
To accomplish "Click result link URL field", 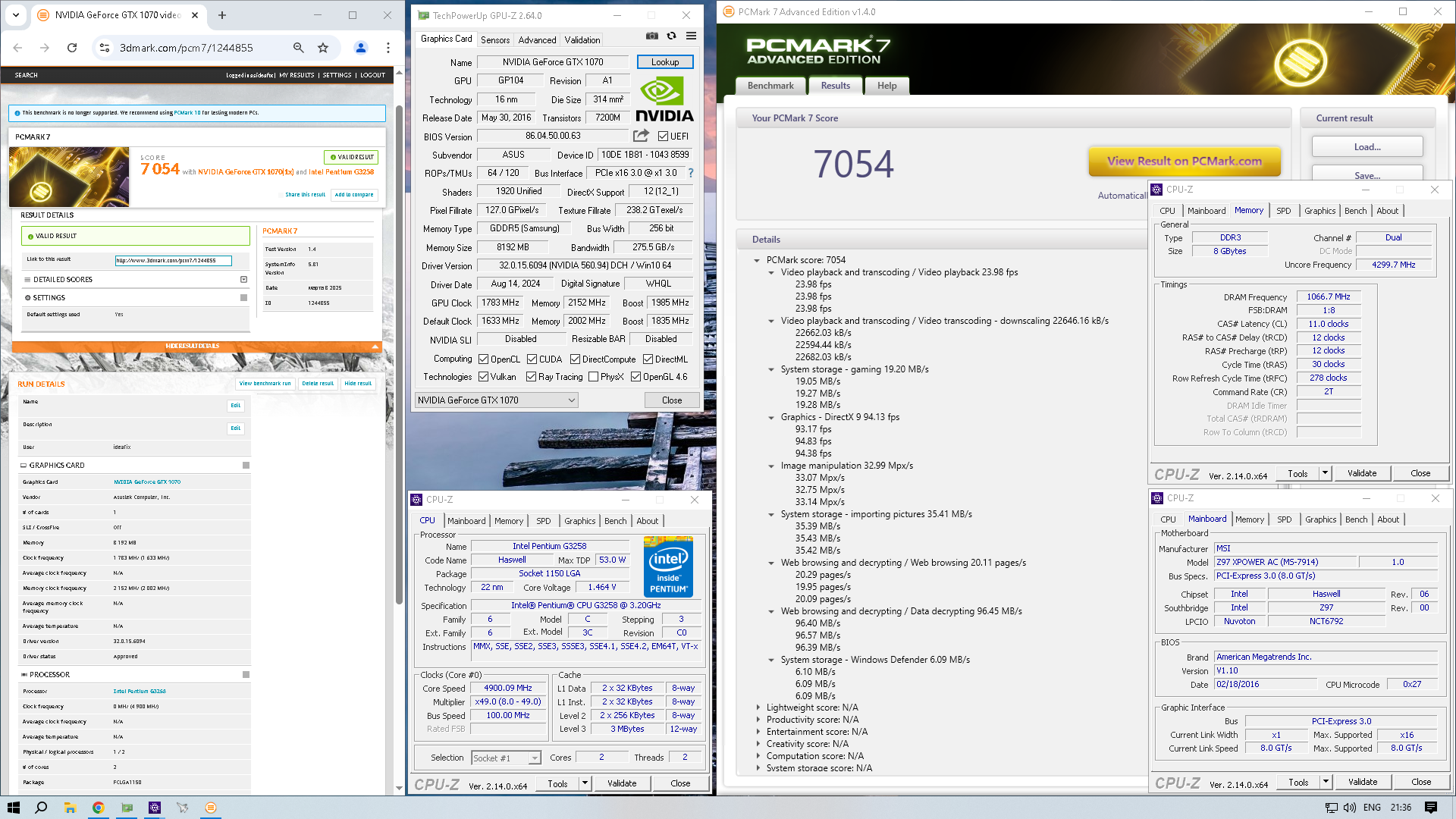I will [173, 261].
